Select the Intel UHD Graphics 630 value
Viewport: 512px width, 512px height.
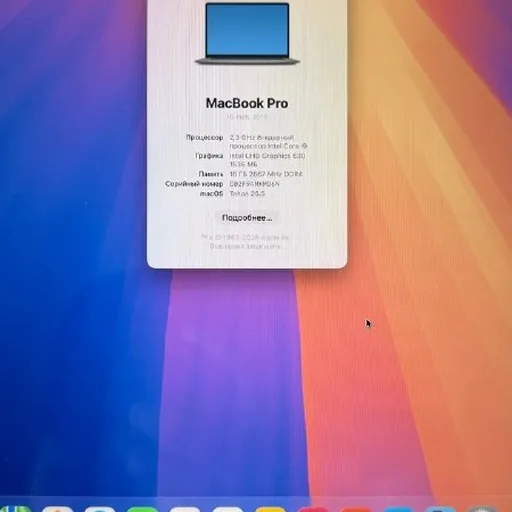[267, 160]
